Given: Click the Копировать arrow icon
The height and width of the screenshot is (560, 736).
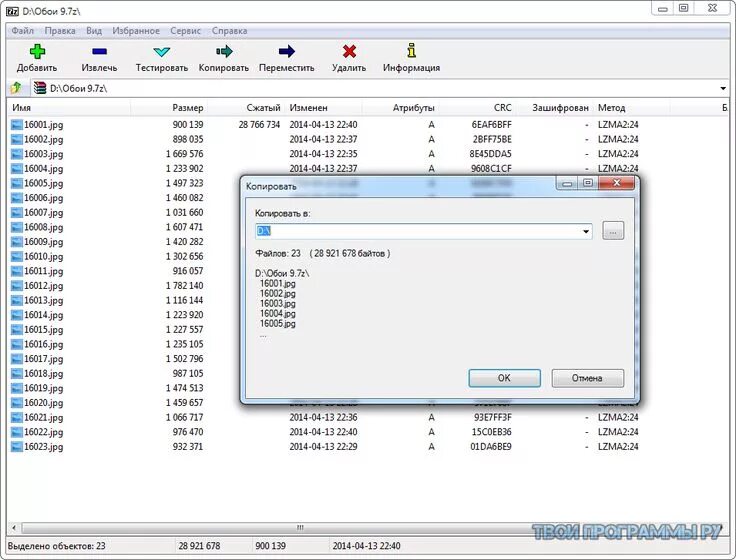Looking at the screenshot, I should [x=224, y=51].
